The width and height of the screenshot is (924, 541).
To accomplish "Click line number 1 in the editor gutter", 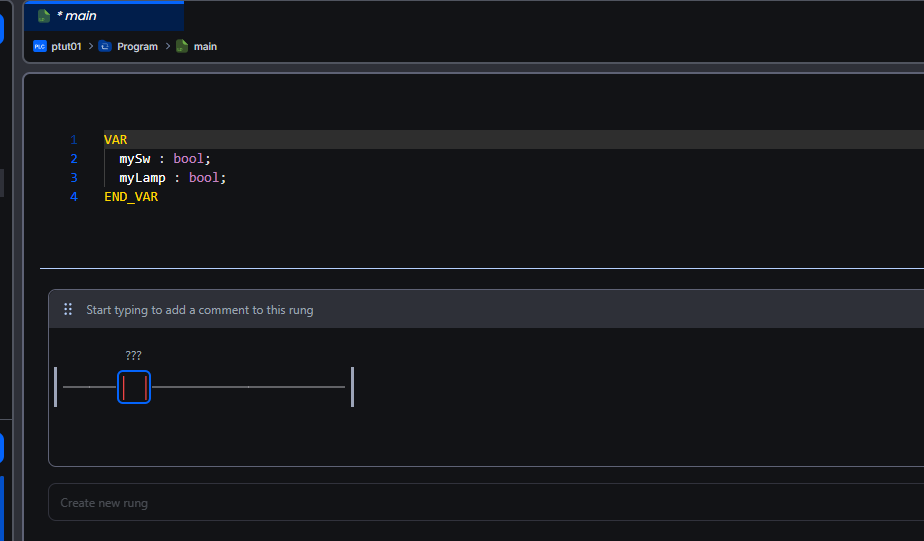I will (x=74, y=140).
